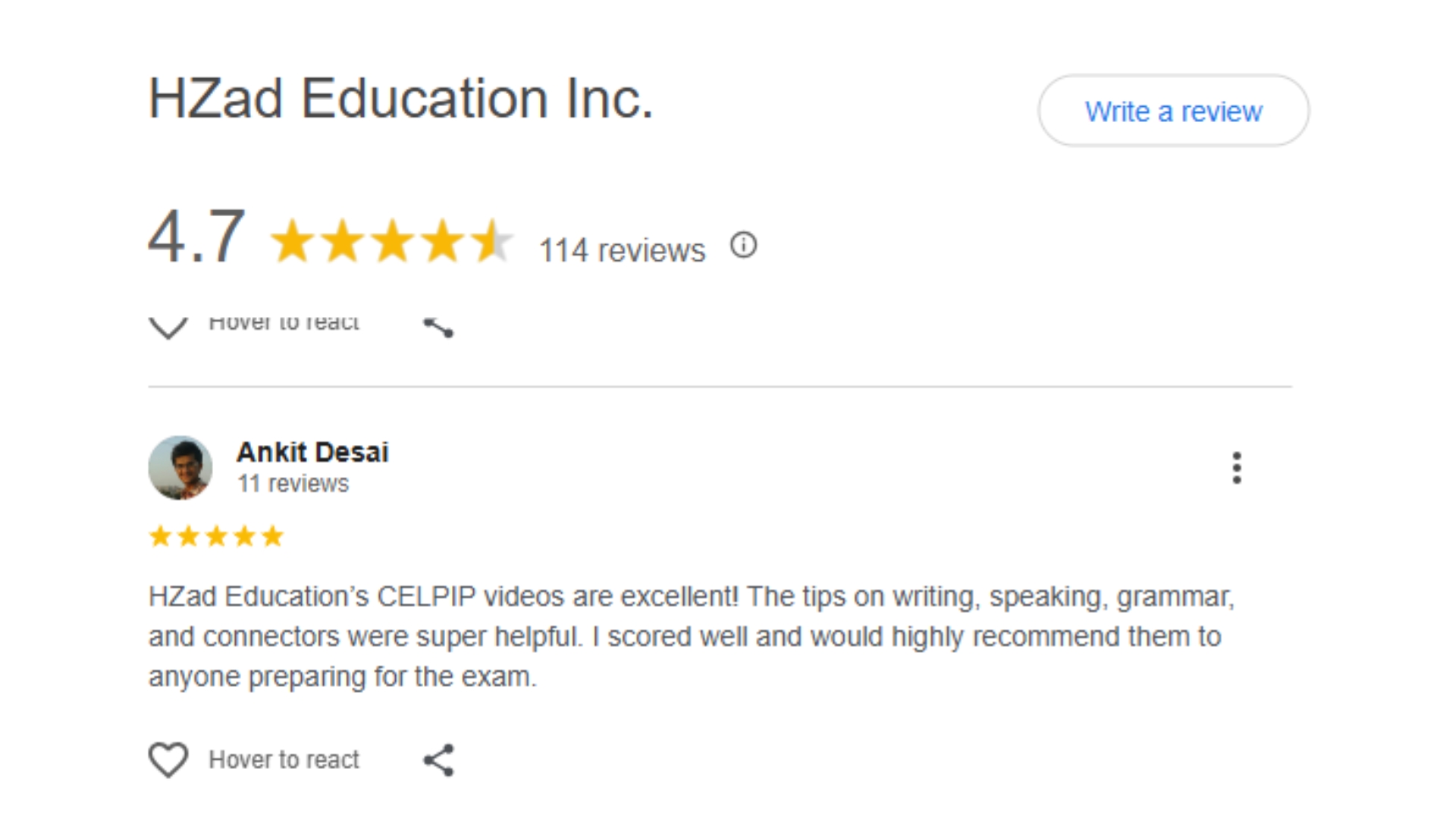Click Ankit Desai's profile picture
1456x819 pixels.
(x=180, y=468)
